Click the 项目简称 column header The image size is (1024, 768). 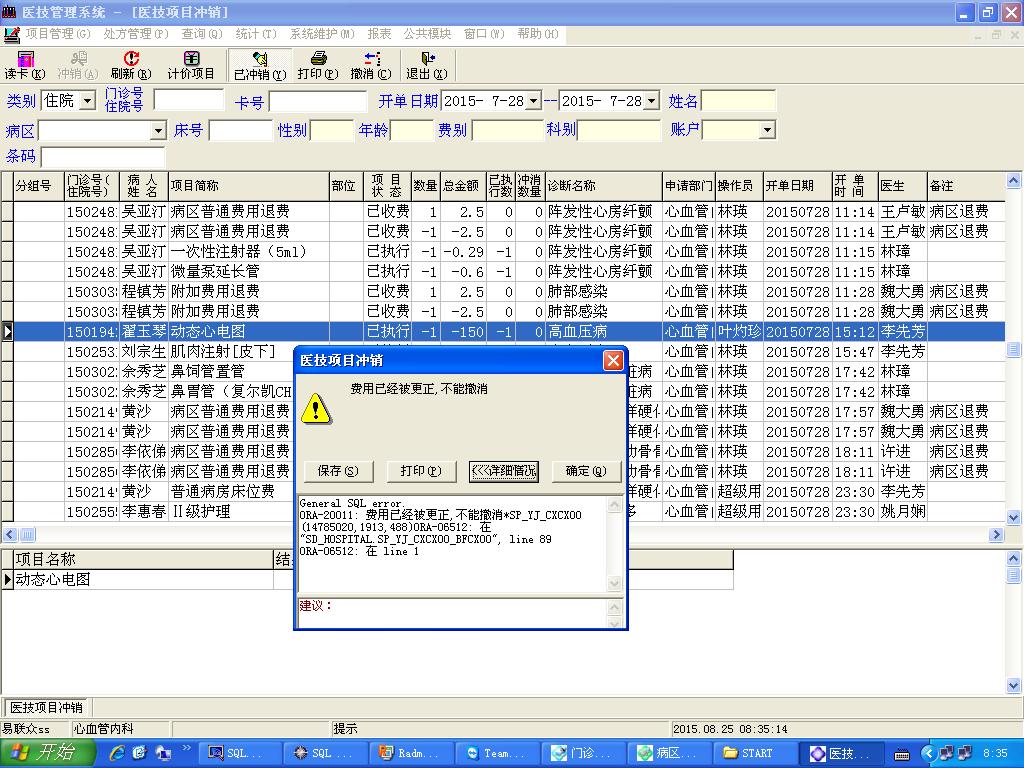(x=249, y=186)
